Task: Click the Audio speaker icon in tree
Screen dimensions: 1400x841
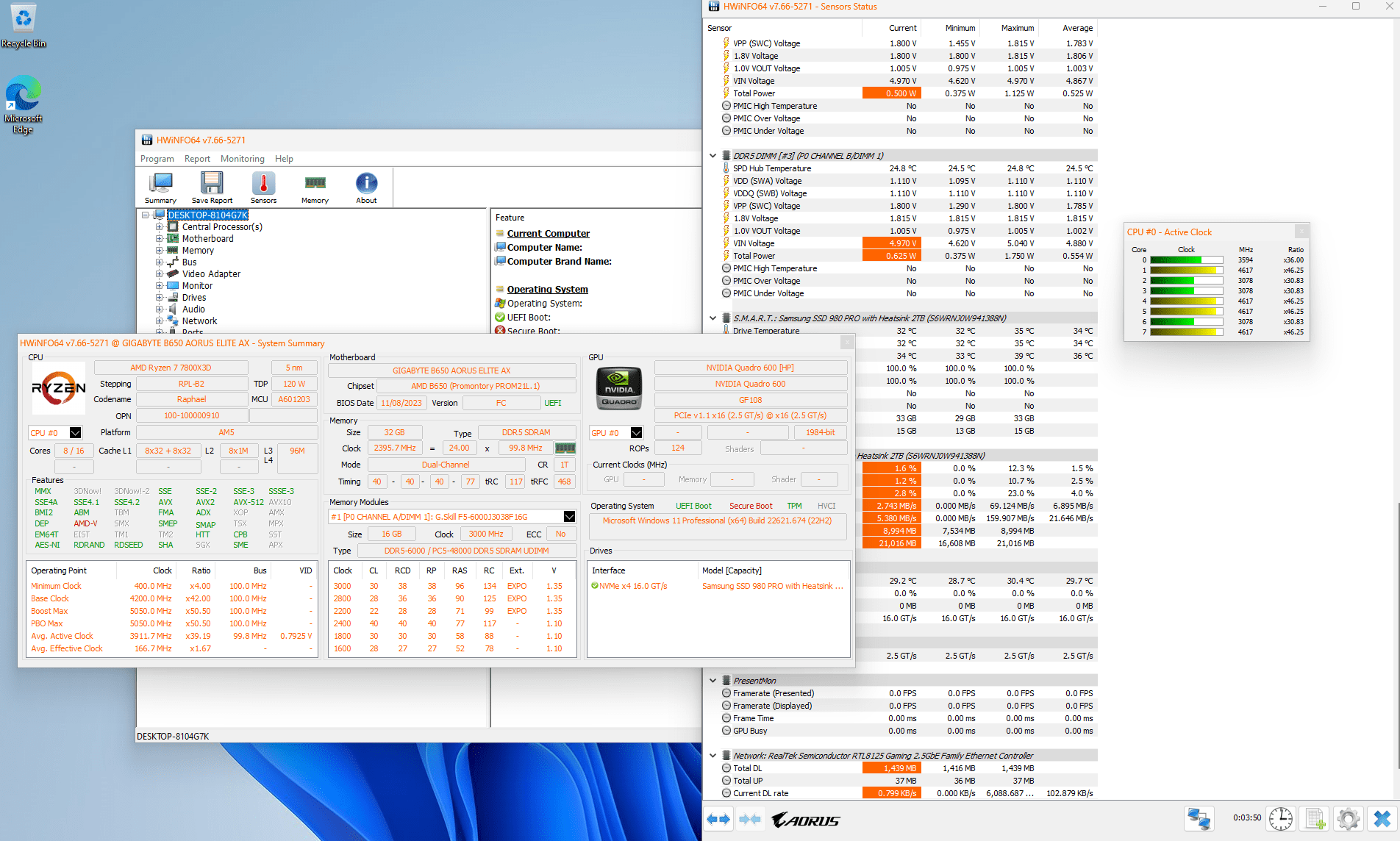Action: click(x=173, y=309)
